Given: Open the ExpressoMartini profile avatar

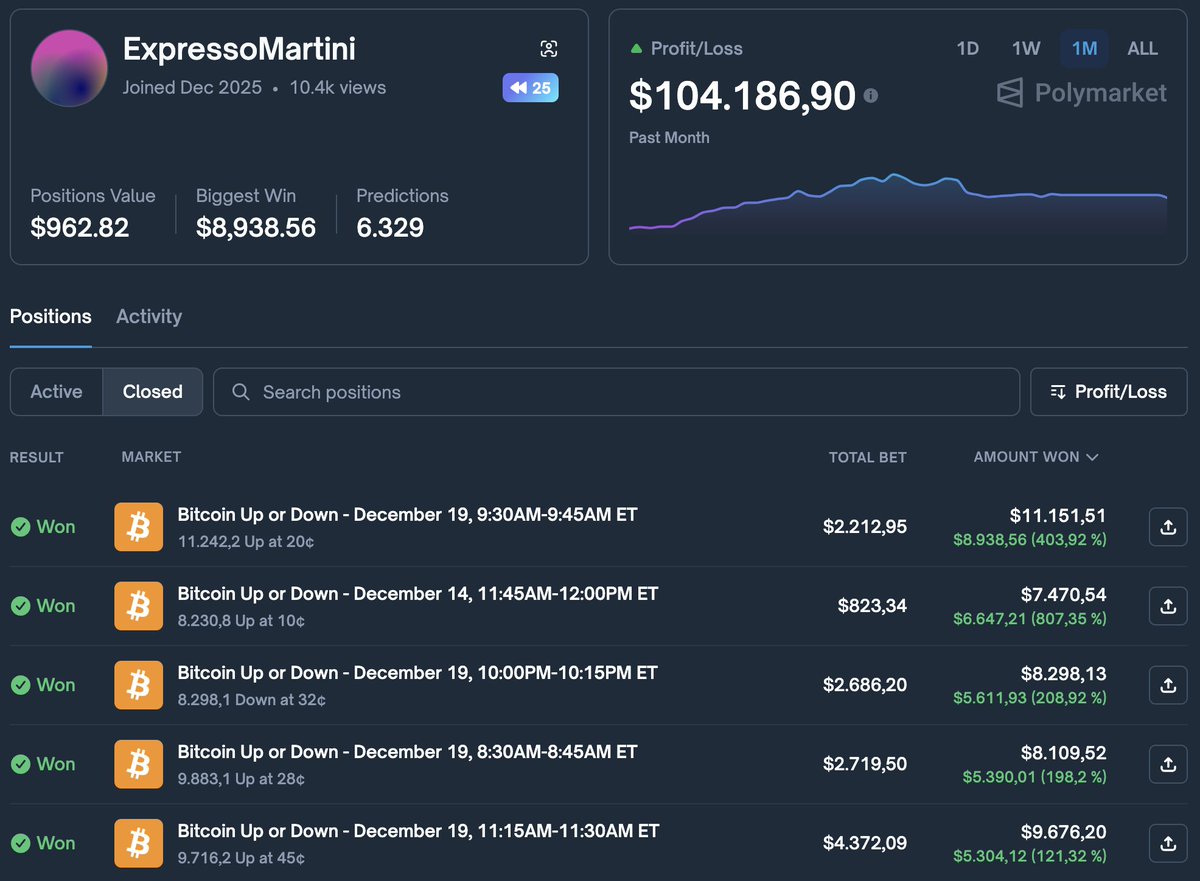Looking at the screenshot, I should click(69, 68).
